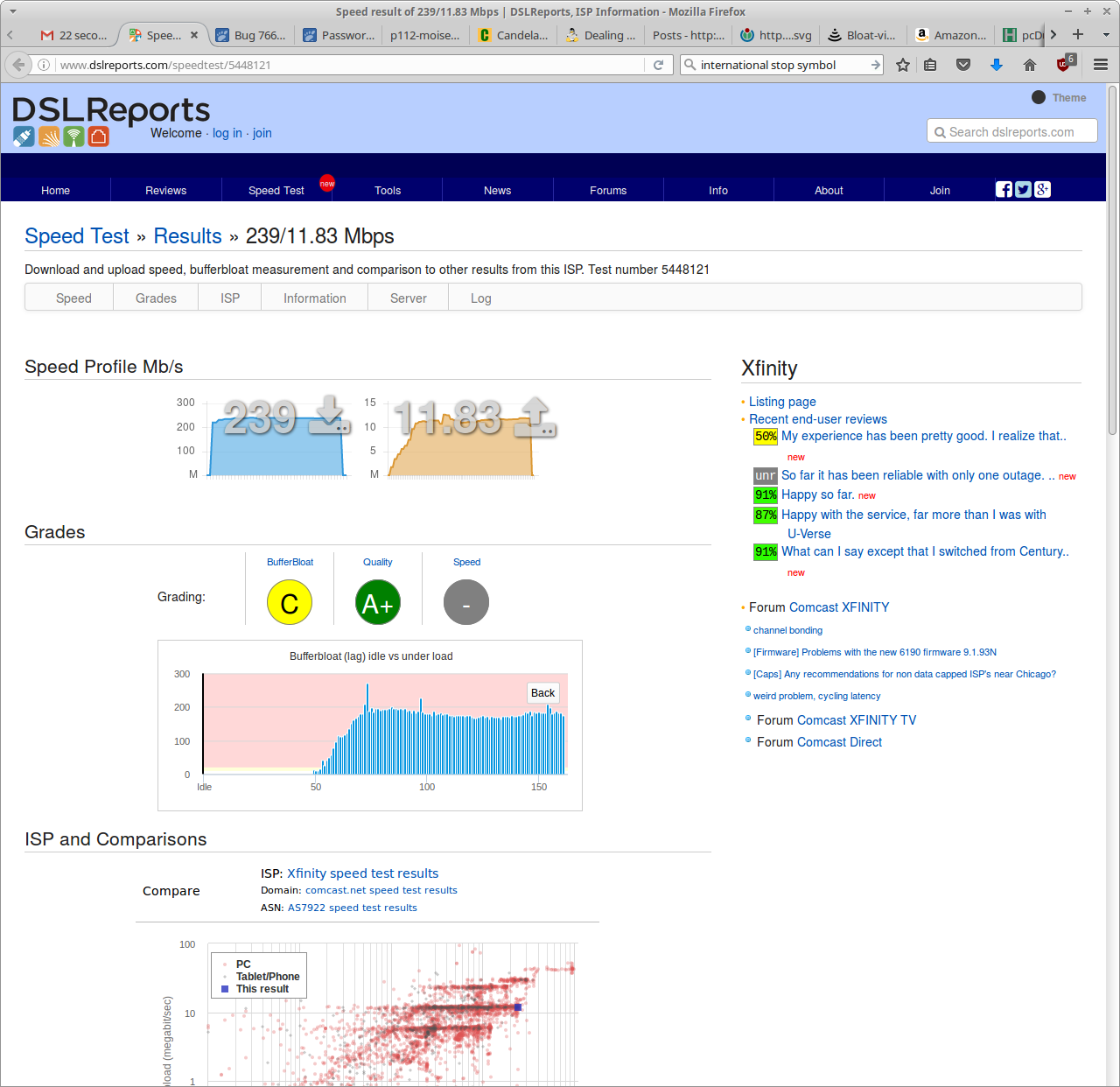Screen dimensions: 1120x1087
Task: Click Back button on bufferbloat chart
Action: pyautogui.click(x=542, y=693)
